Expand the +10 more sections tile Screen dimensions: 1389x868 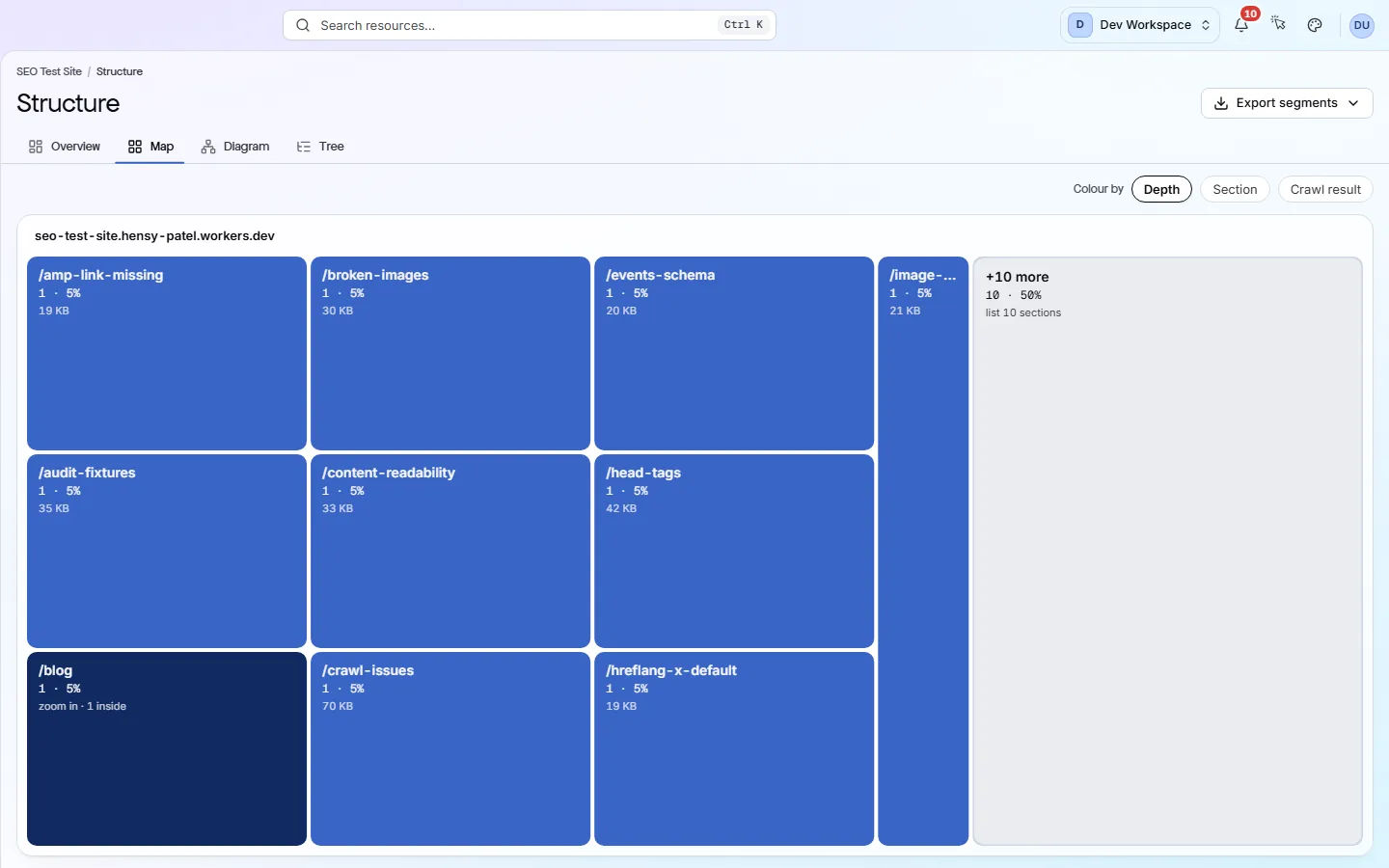[1167, 551]
